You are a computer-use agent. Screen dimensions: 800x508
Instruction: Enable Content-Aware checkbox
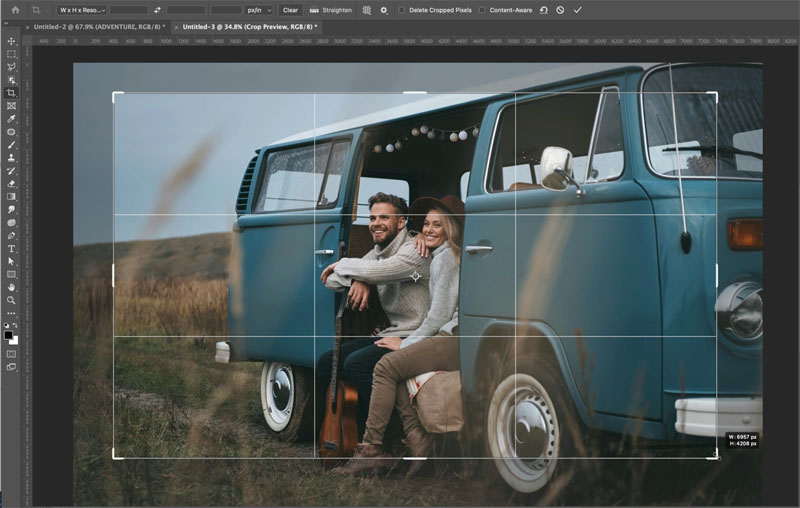[482, 10]
